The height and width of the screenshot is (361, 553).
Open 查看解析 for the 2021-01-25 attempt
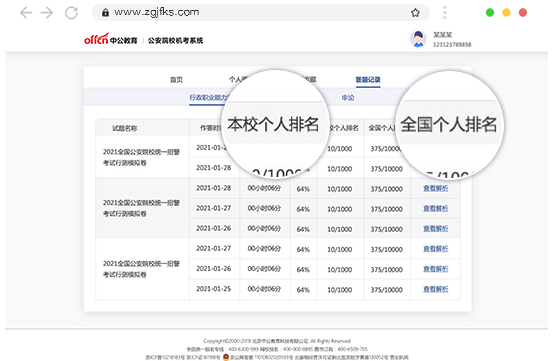click(436, 289)
